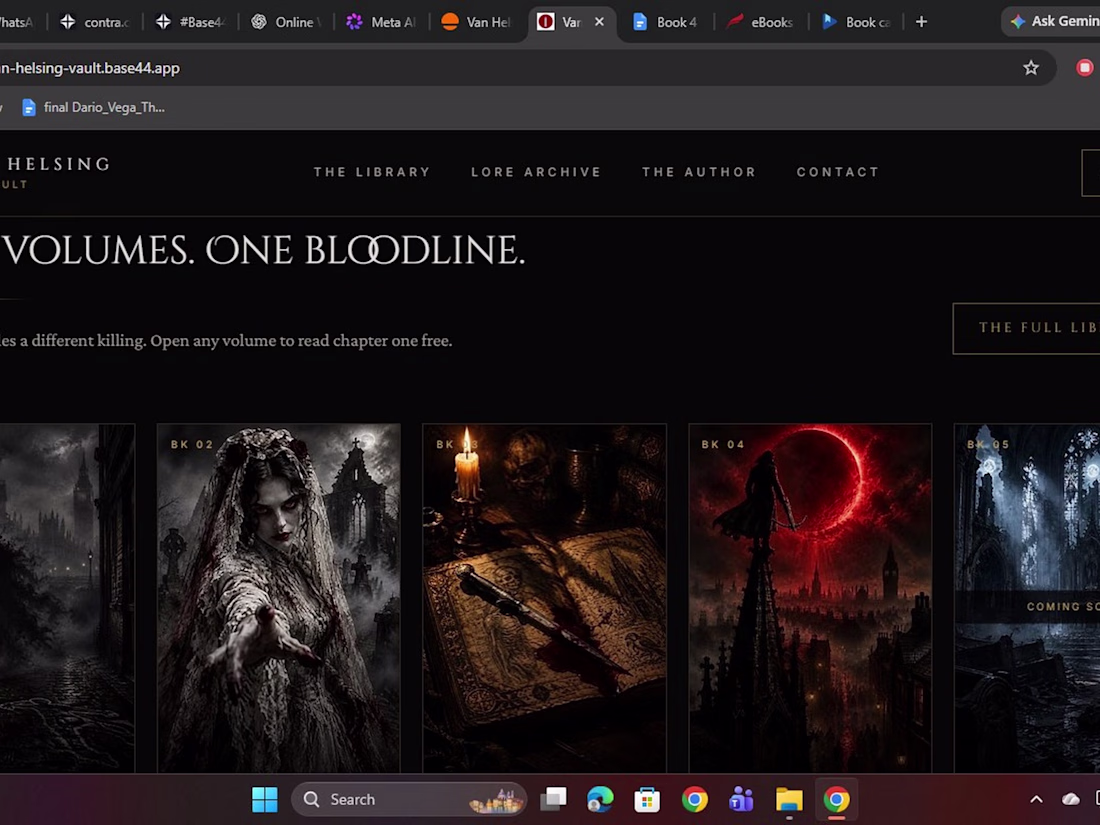Switch to the Book 4 document tab
The width and height of the screenshot is (1100, 825).
point(665,22)
